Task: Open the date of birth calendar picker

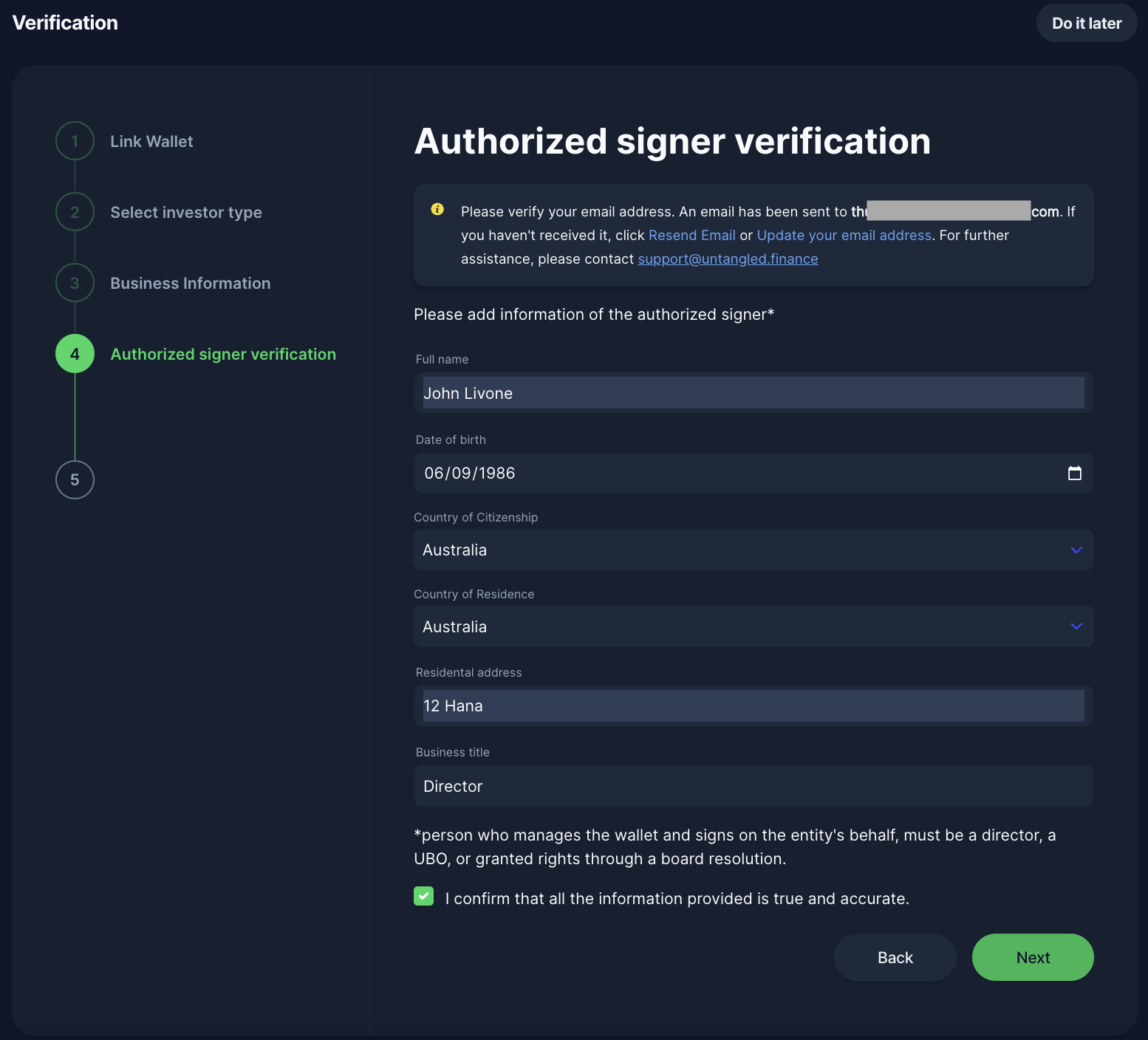Action: [1075, 473]
